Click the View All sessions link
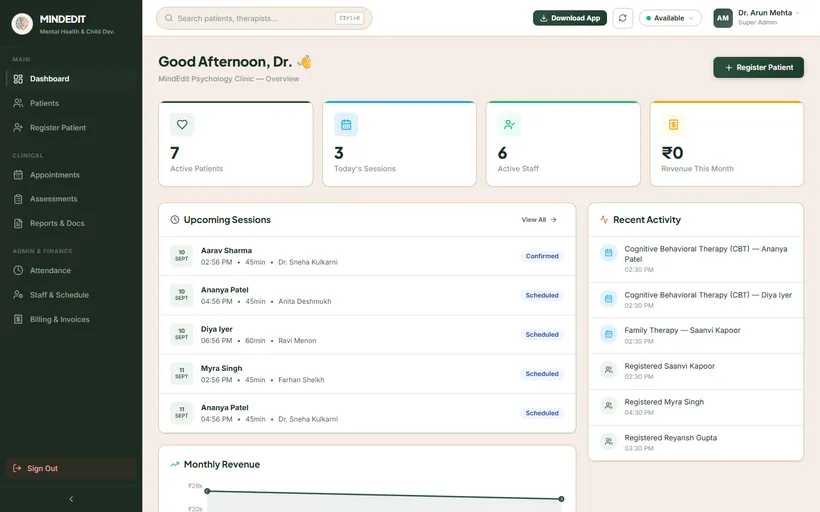The image size is (820, 512). coord(539,220)
